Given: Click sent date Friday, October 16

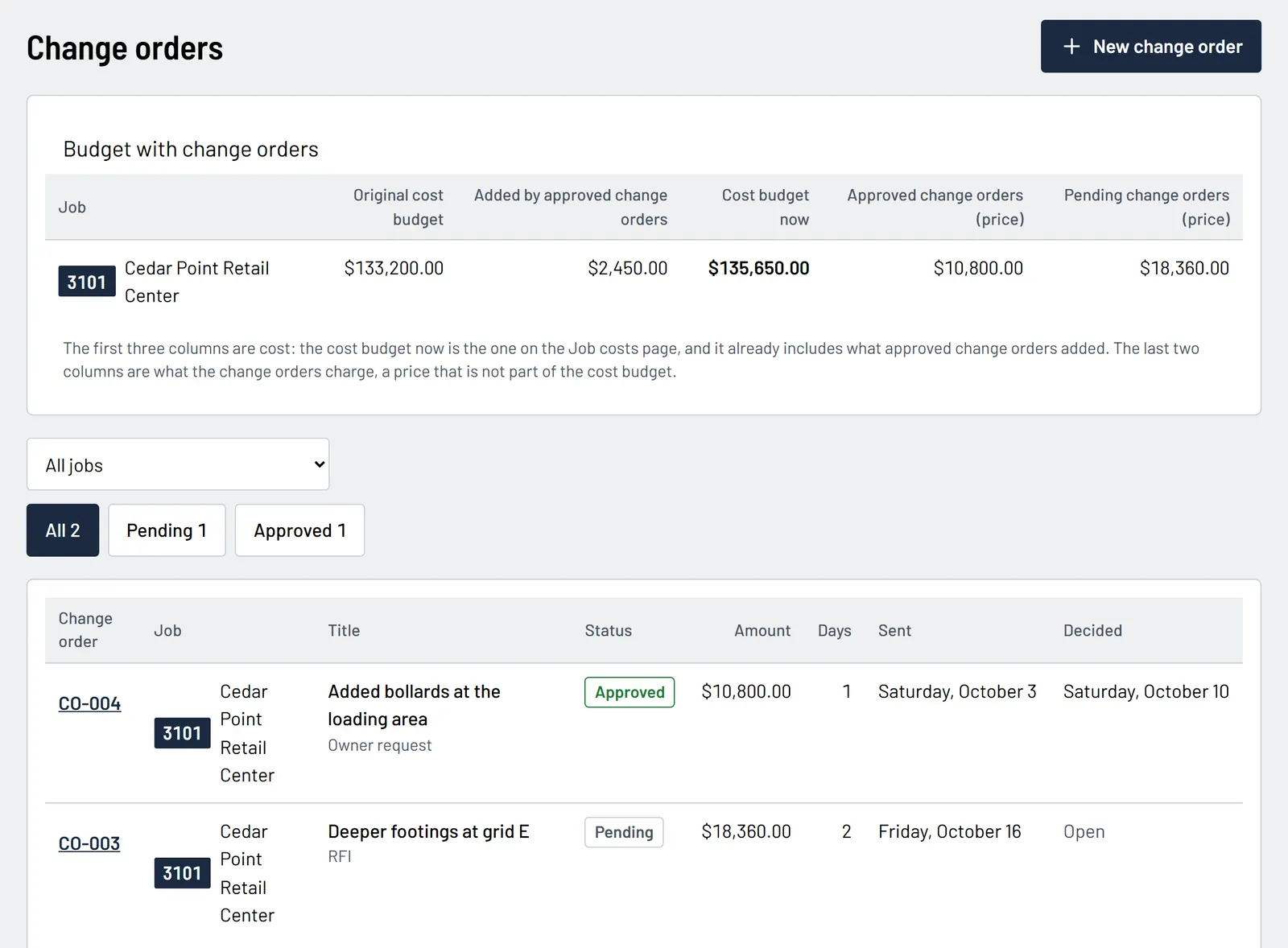Looking at the screenshot, I should point(950,831).
